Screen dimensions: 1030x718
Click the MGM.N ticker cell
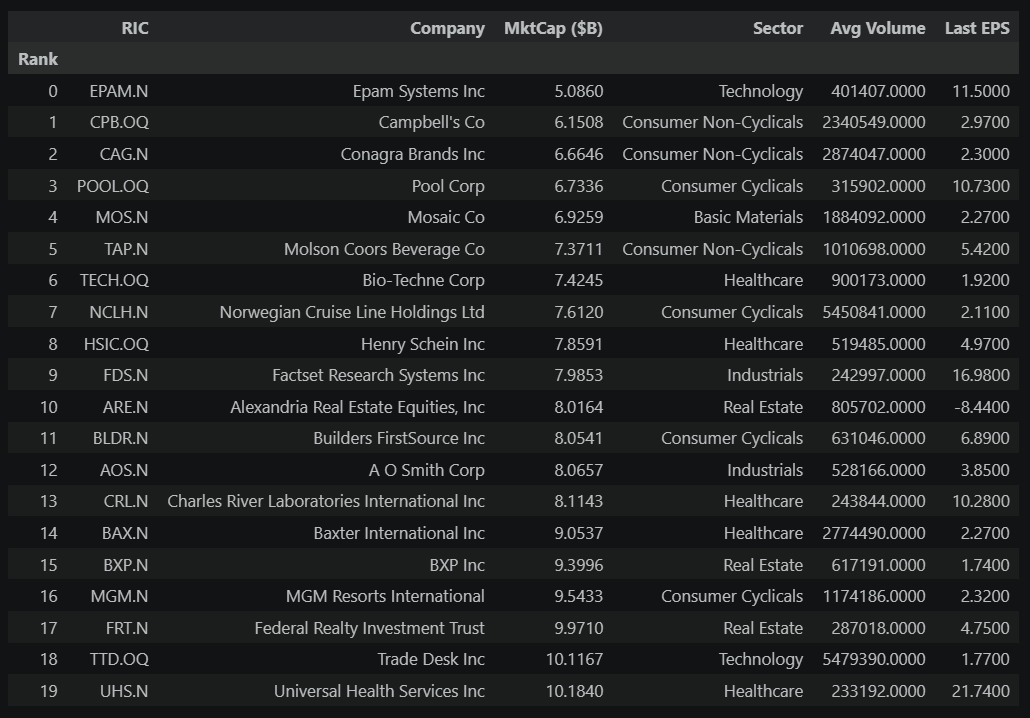click(120, 596)
